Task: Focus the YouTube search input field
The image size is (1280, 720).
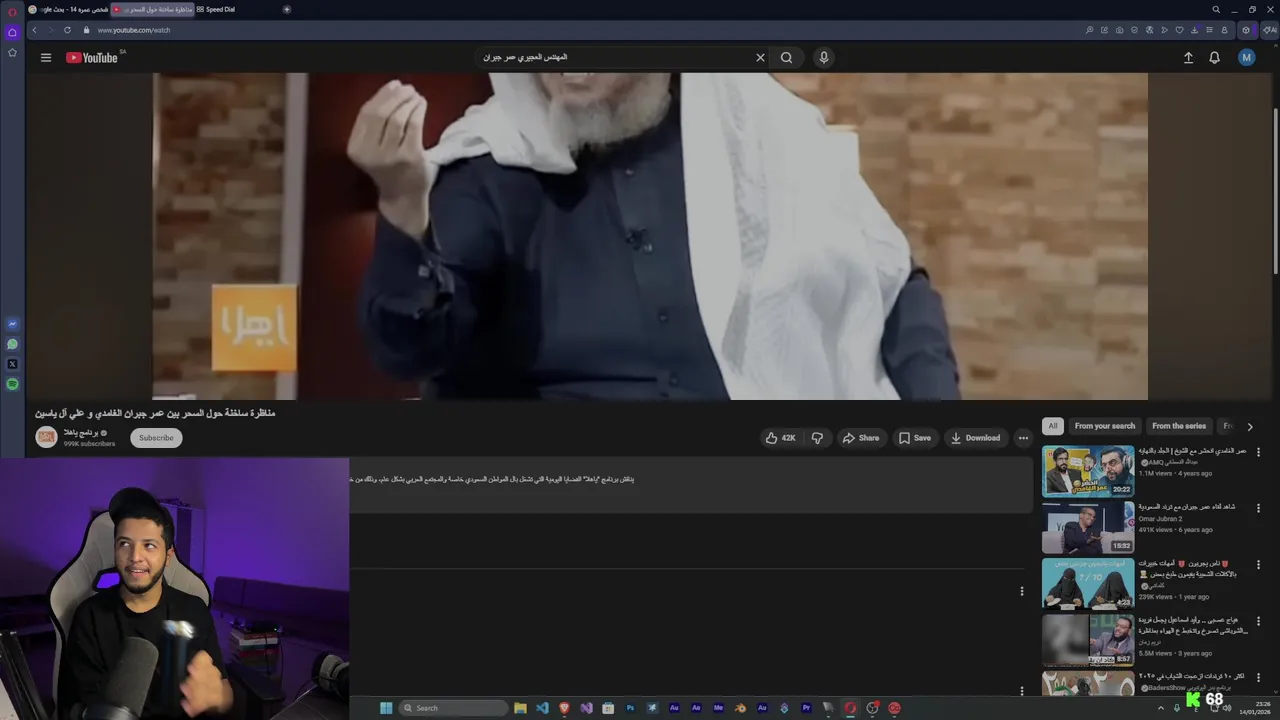Action: pyautogui.click(x=615, y=57)
